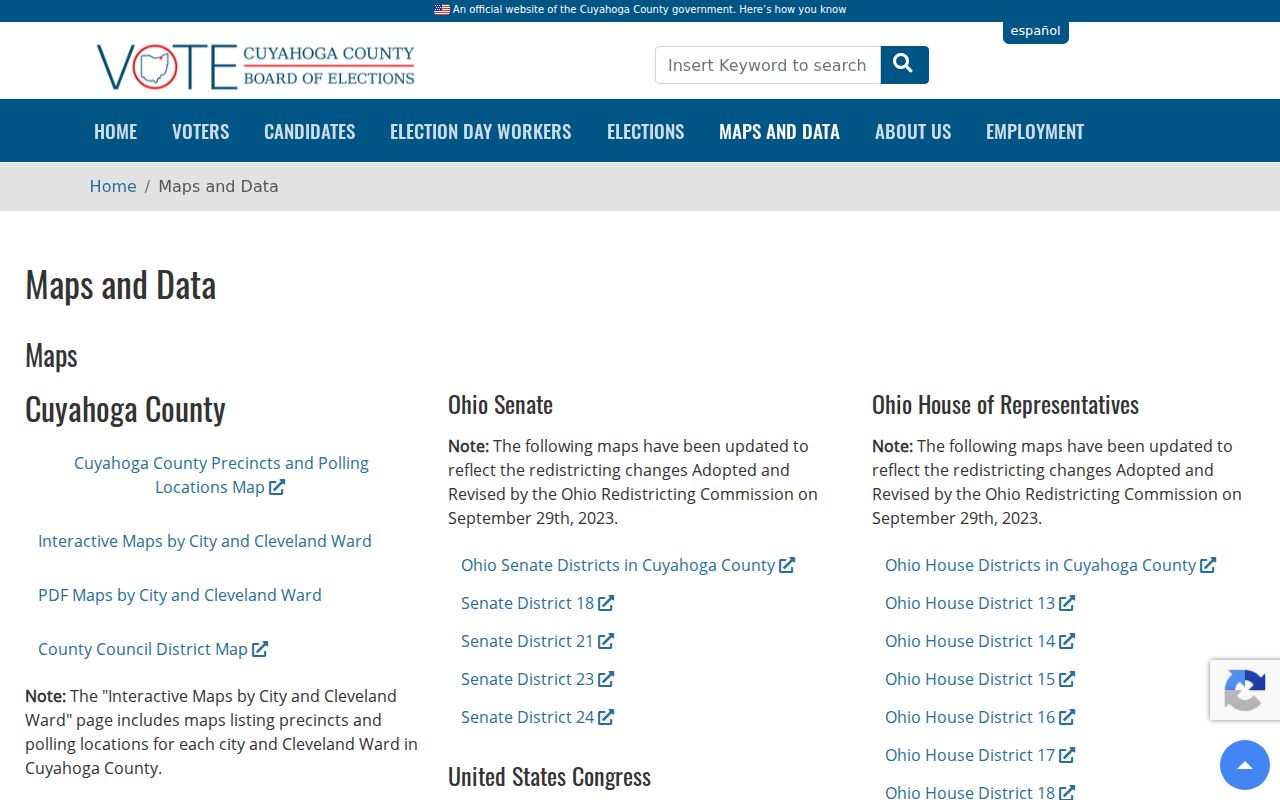The image size is (1280, 800).
Task: Open Cuyahoga County Precincts and Polling Locations Map
Action: coord(221,475)
